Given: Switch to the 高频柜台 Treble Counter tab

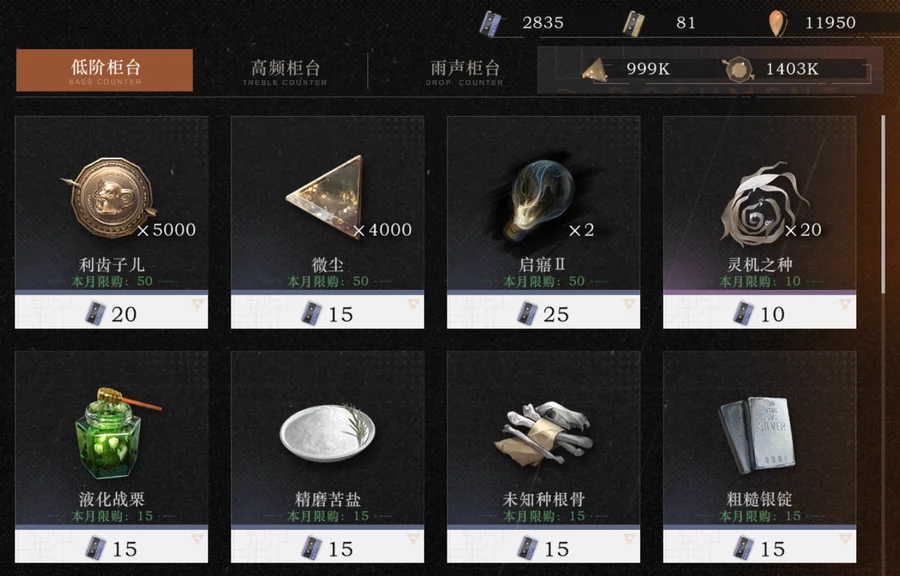Looking at the screenshot, I should pyautogui.click(x=285, y=71).
